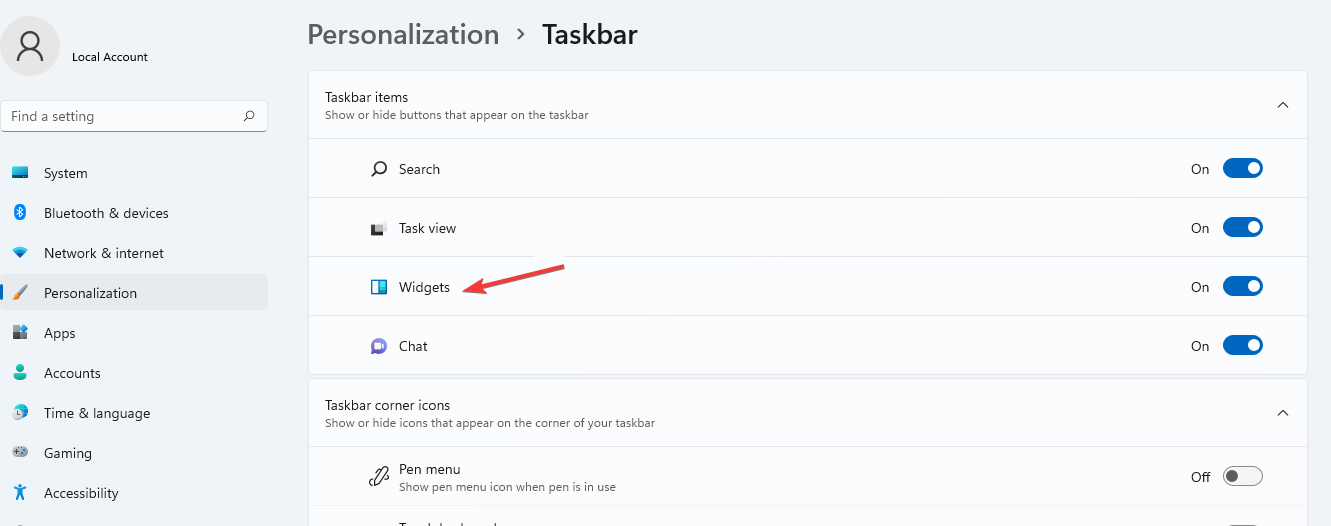The width and height of the screenshot is (1331, 526).
Task: Open the Time & language category
Action: pos(96,413)
